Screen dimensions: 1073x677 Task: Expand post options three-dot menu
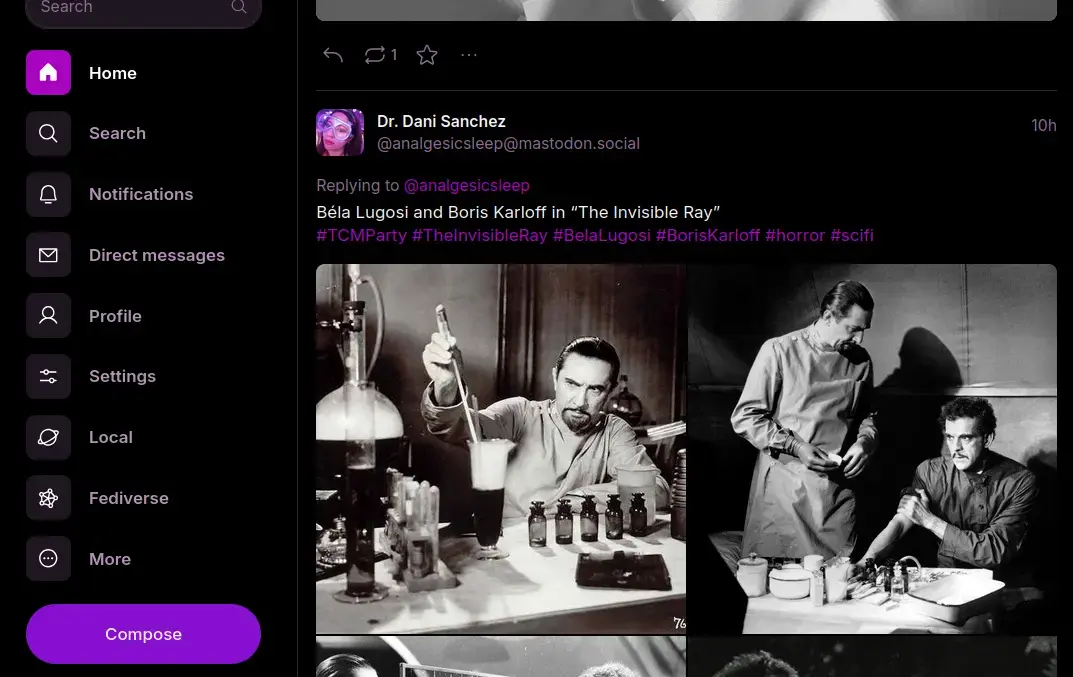[x=469, y=55]
